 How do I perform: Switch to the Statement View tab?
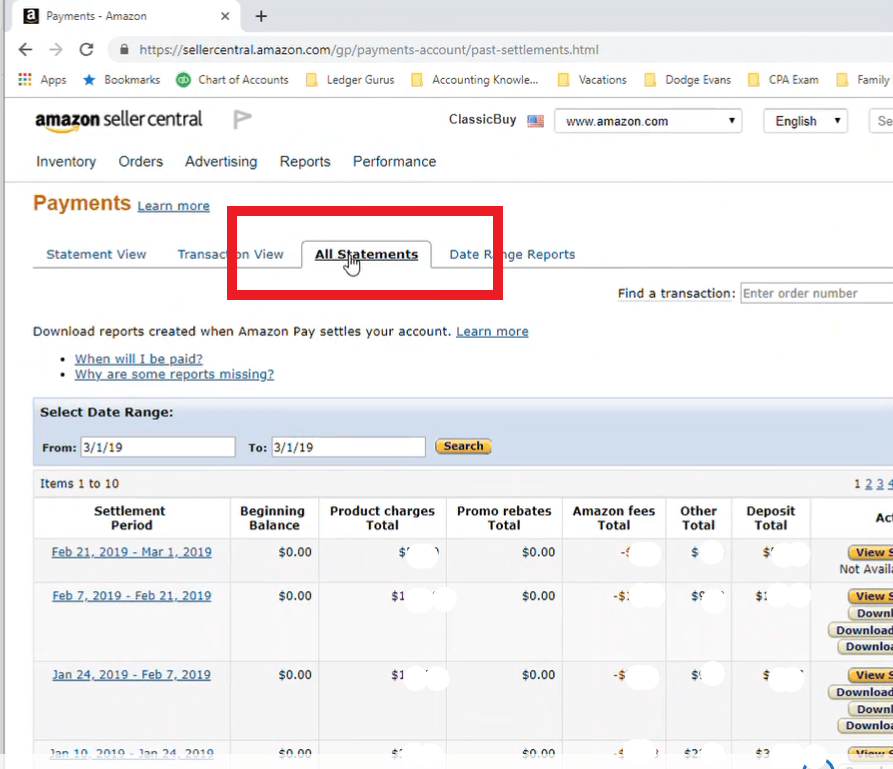point(96,254)
